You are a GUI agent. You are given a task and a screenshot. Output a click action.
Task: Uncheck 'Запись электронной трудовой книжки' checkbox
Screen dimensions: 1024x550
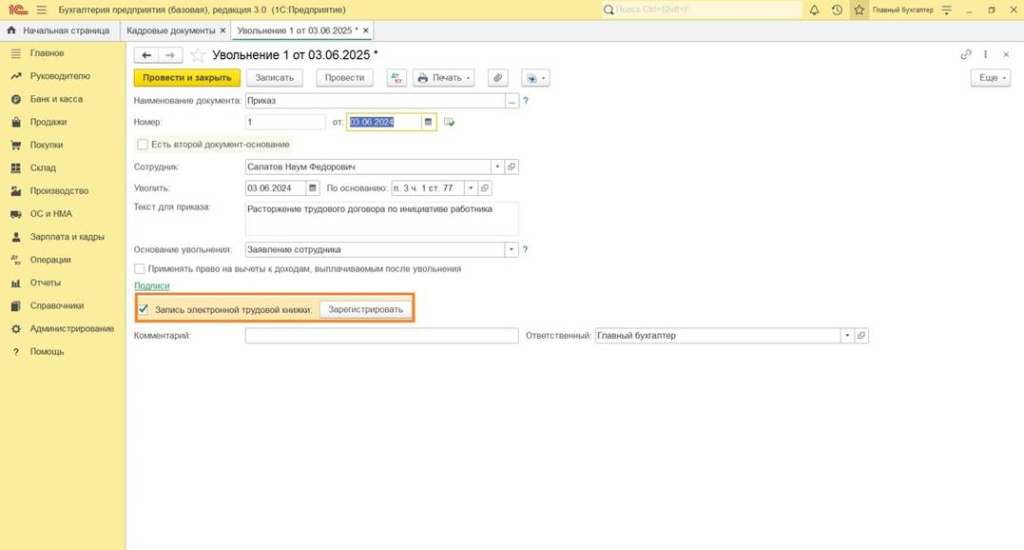[143, 310]
